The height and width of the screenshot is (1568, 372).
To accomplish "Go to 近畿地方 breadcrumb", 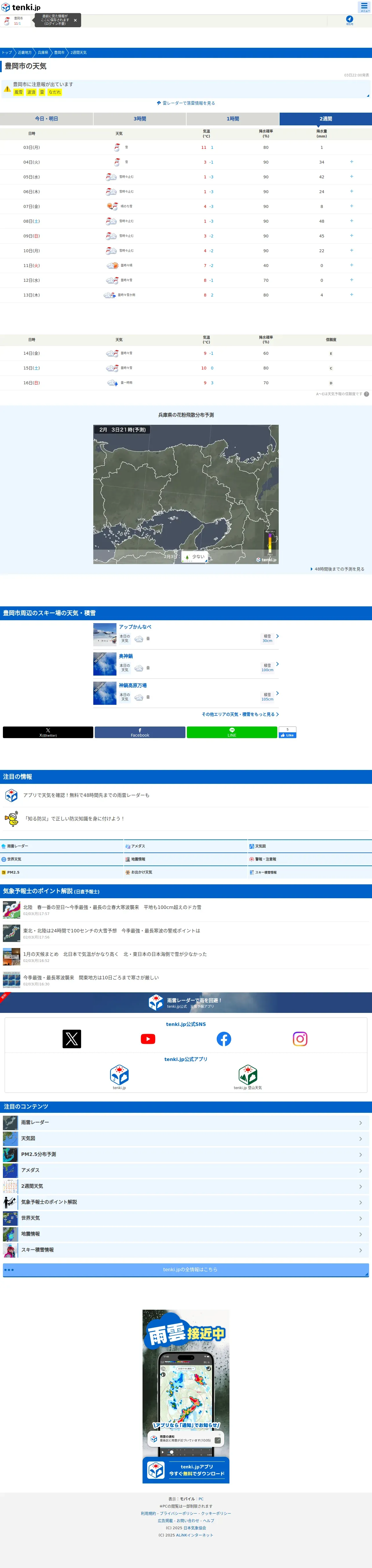I will (24, 52).
